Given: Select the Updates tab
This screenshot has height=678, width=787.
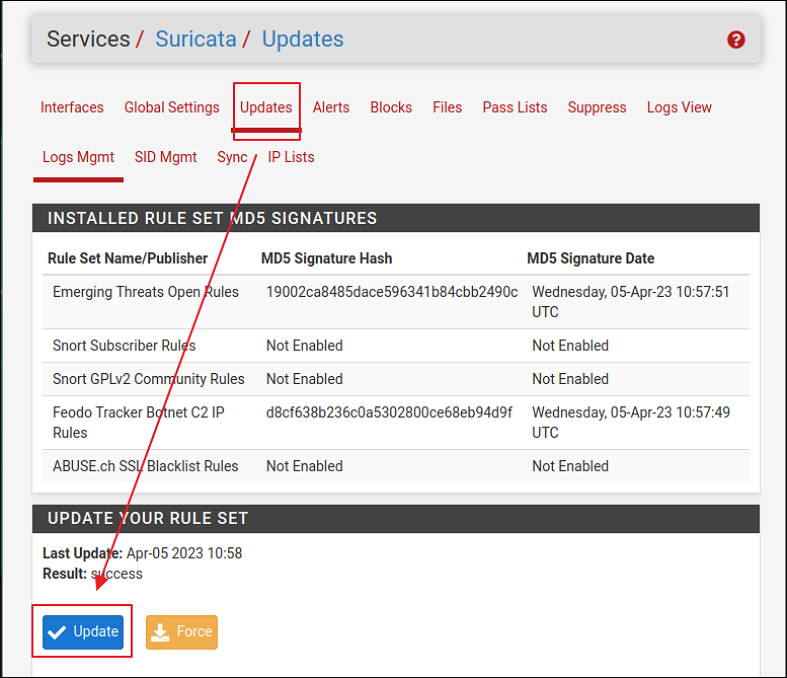Looking at the screenshot, I should pos(266,107).
